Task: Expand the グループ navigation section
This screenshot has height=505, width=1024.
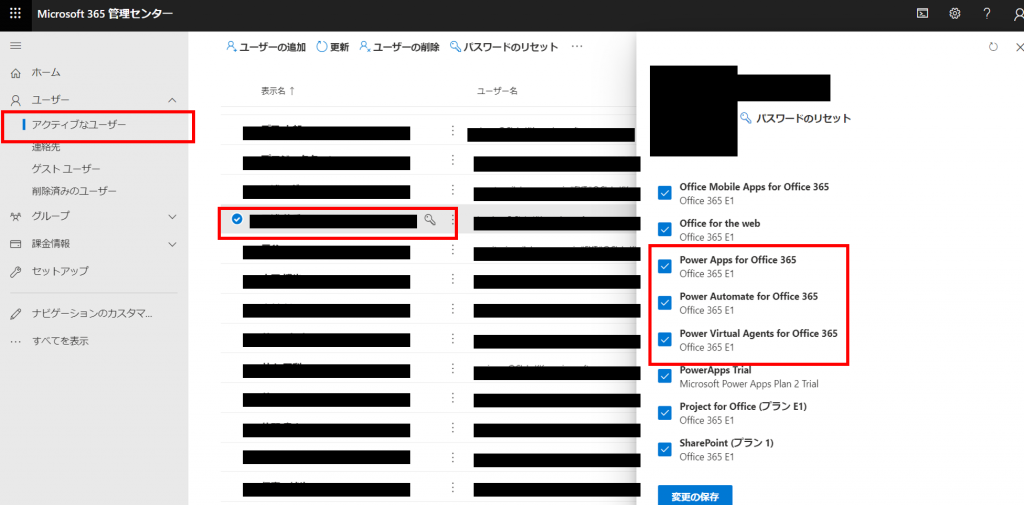Action: click(x=172, y=216)
